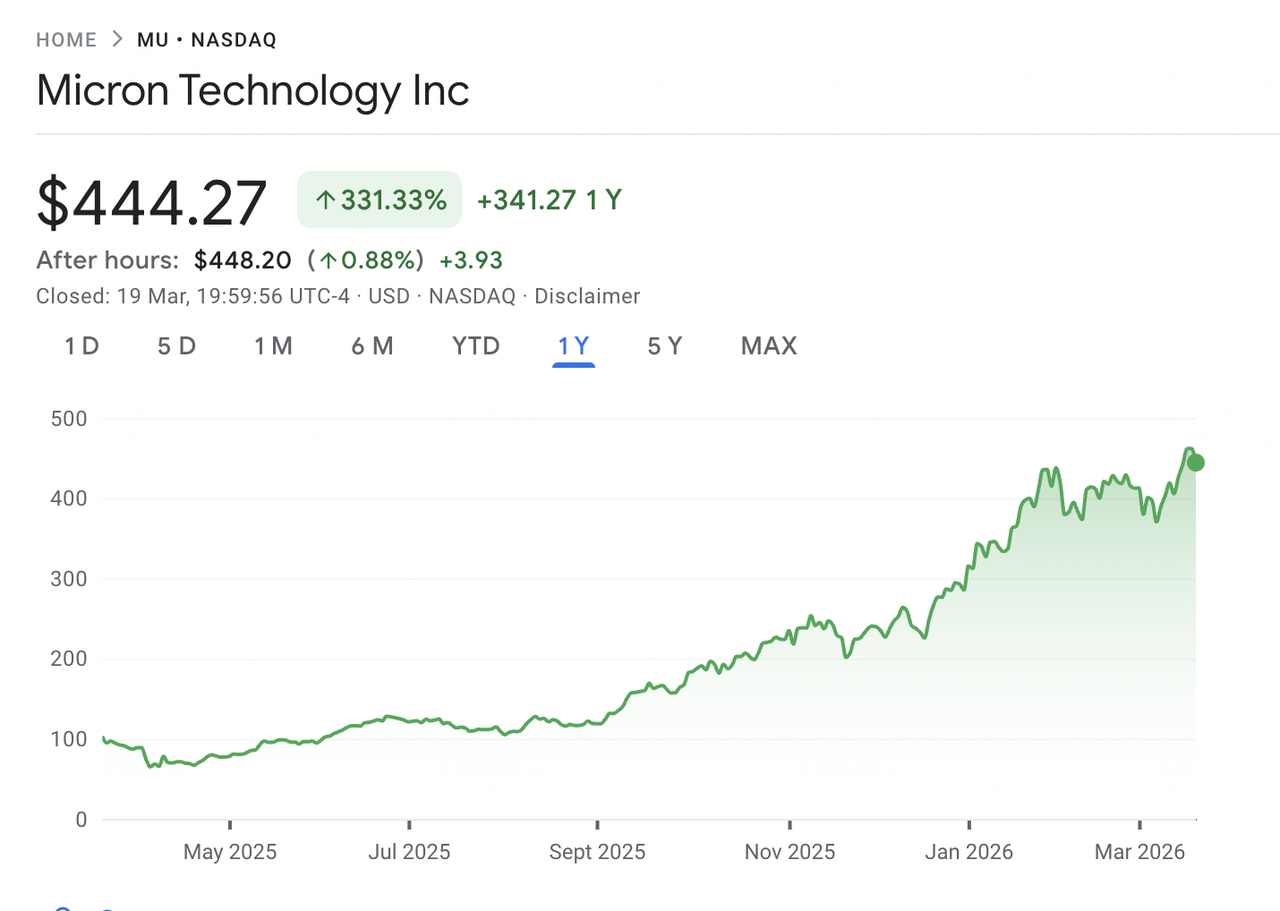
Task: Select the YTD range tab
Action: click(x=475, y=346)
